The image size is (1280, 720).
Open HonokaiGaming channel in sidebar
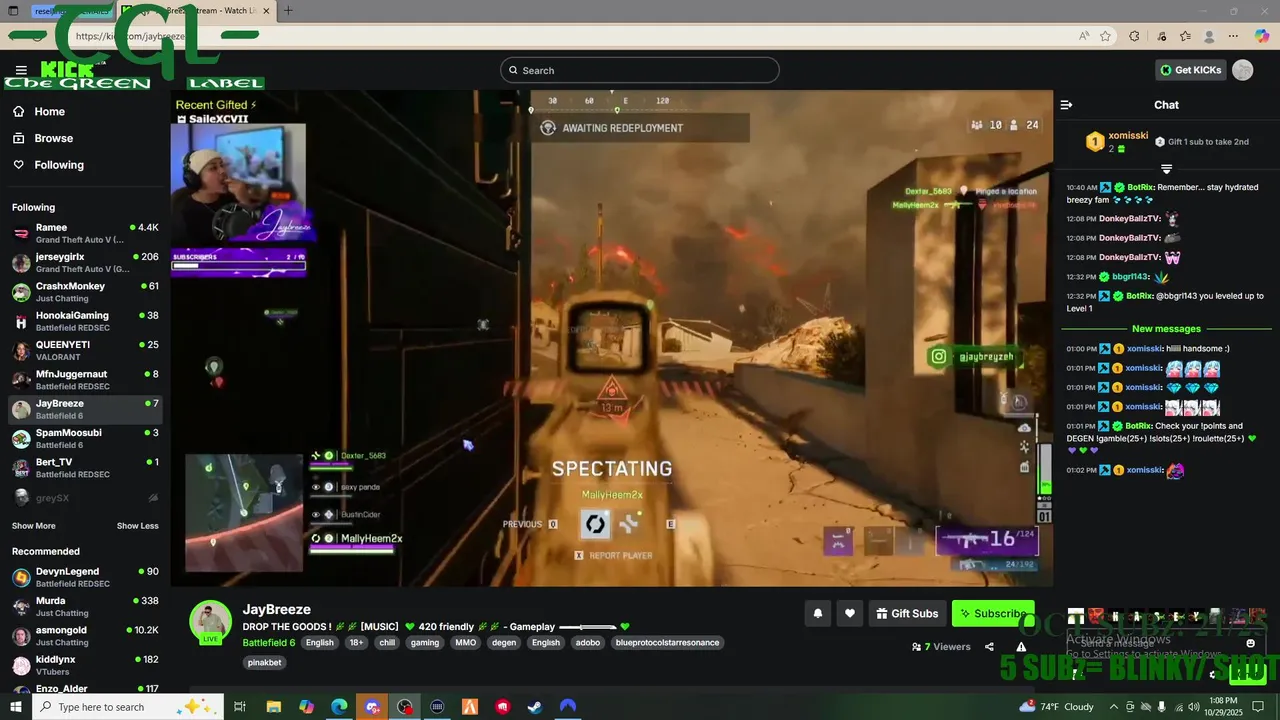[85, 321]
